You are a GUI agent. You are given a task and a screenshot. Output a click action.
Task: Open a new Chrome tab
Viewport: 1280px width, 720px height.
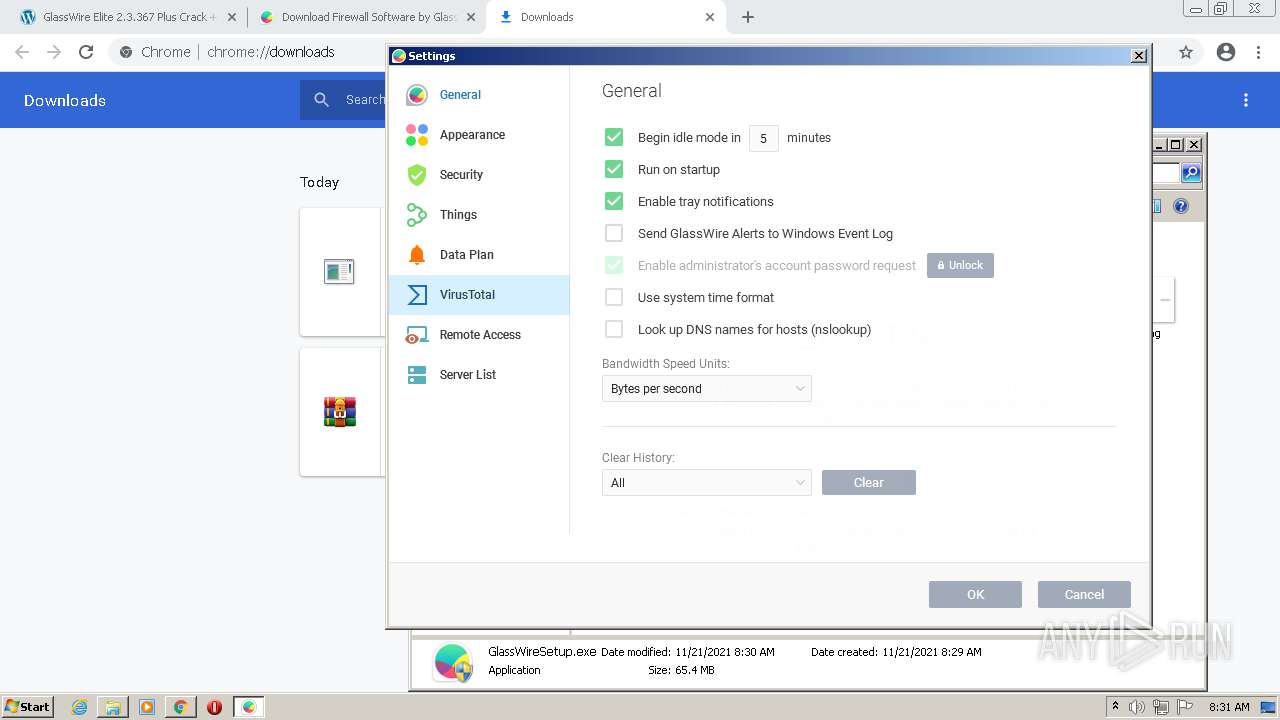[748, 17]
